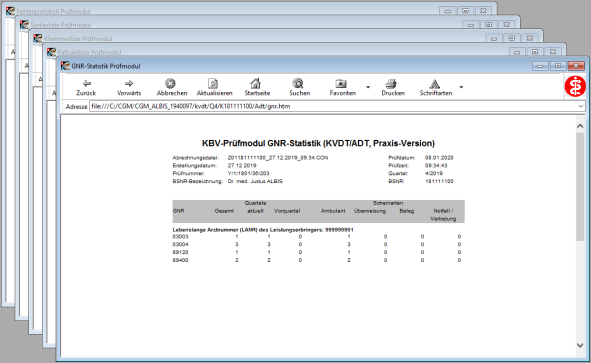
Task: Click the red ALBIS logo icon
Action: tap(575, 86)
